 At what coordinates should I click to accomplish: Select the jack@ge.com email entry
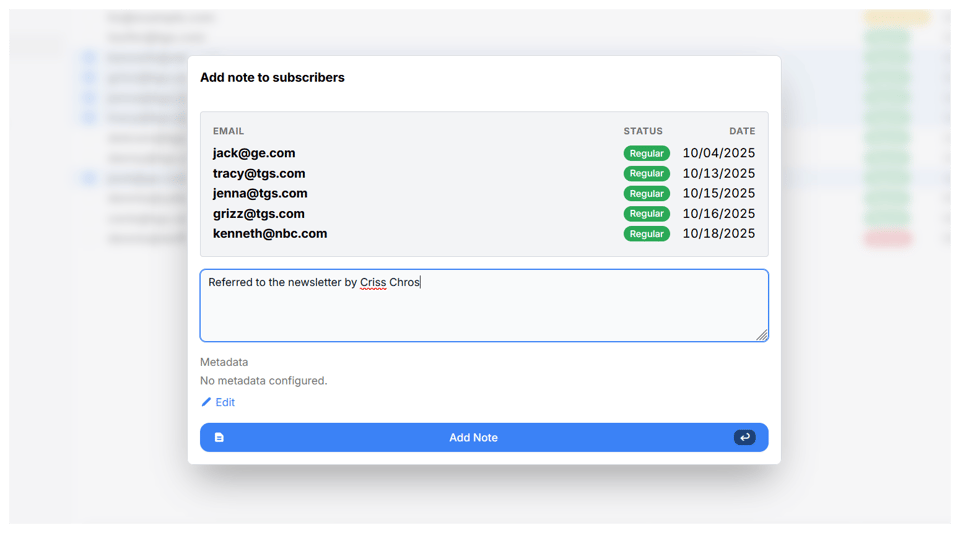pos(254,153)
